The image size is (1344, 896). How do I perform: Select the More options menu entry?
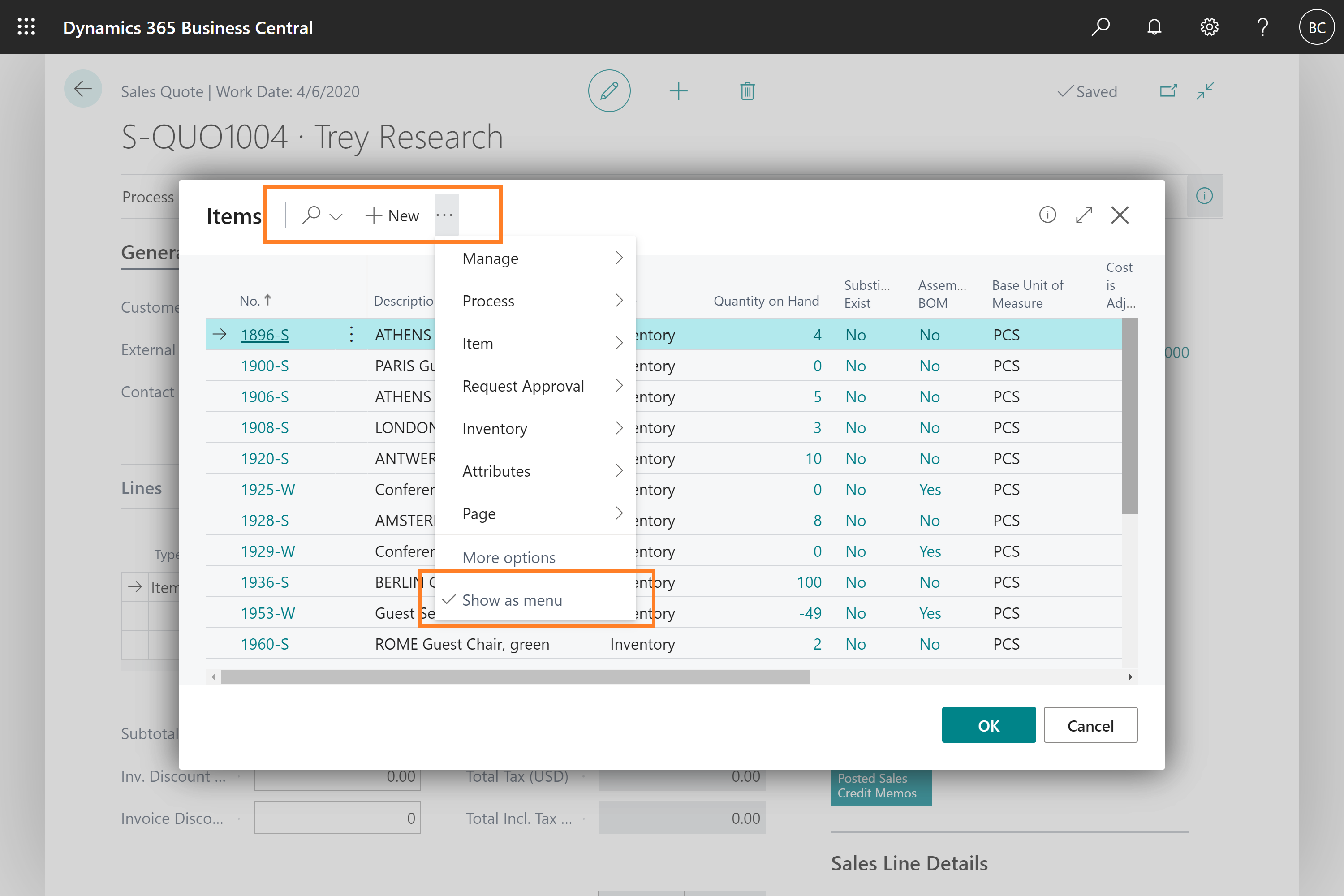(x=510, y=556)
